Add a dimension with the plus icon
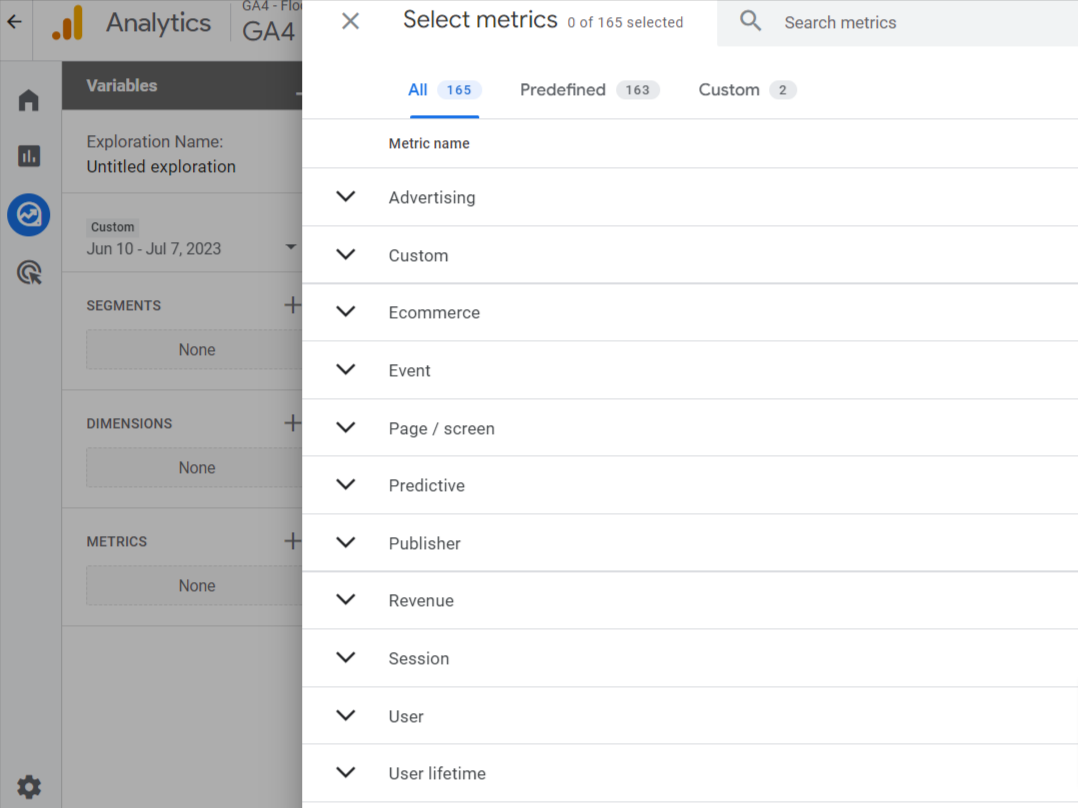 [291, 423]
